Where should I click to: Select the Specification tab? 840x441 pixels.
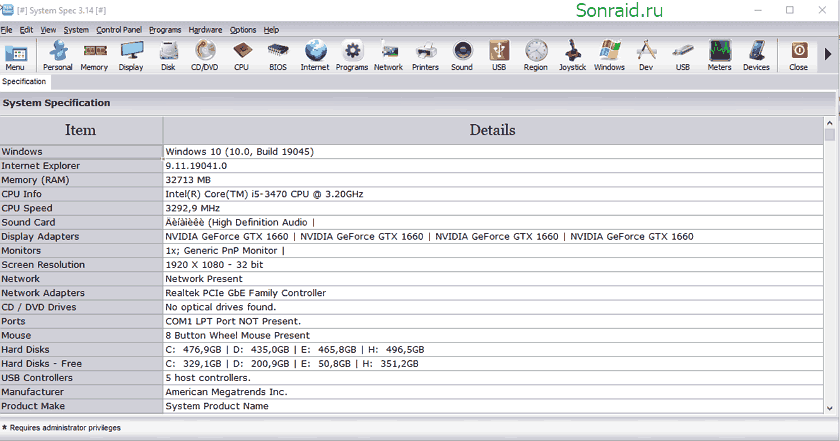(25, 81)
